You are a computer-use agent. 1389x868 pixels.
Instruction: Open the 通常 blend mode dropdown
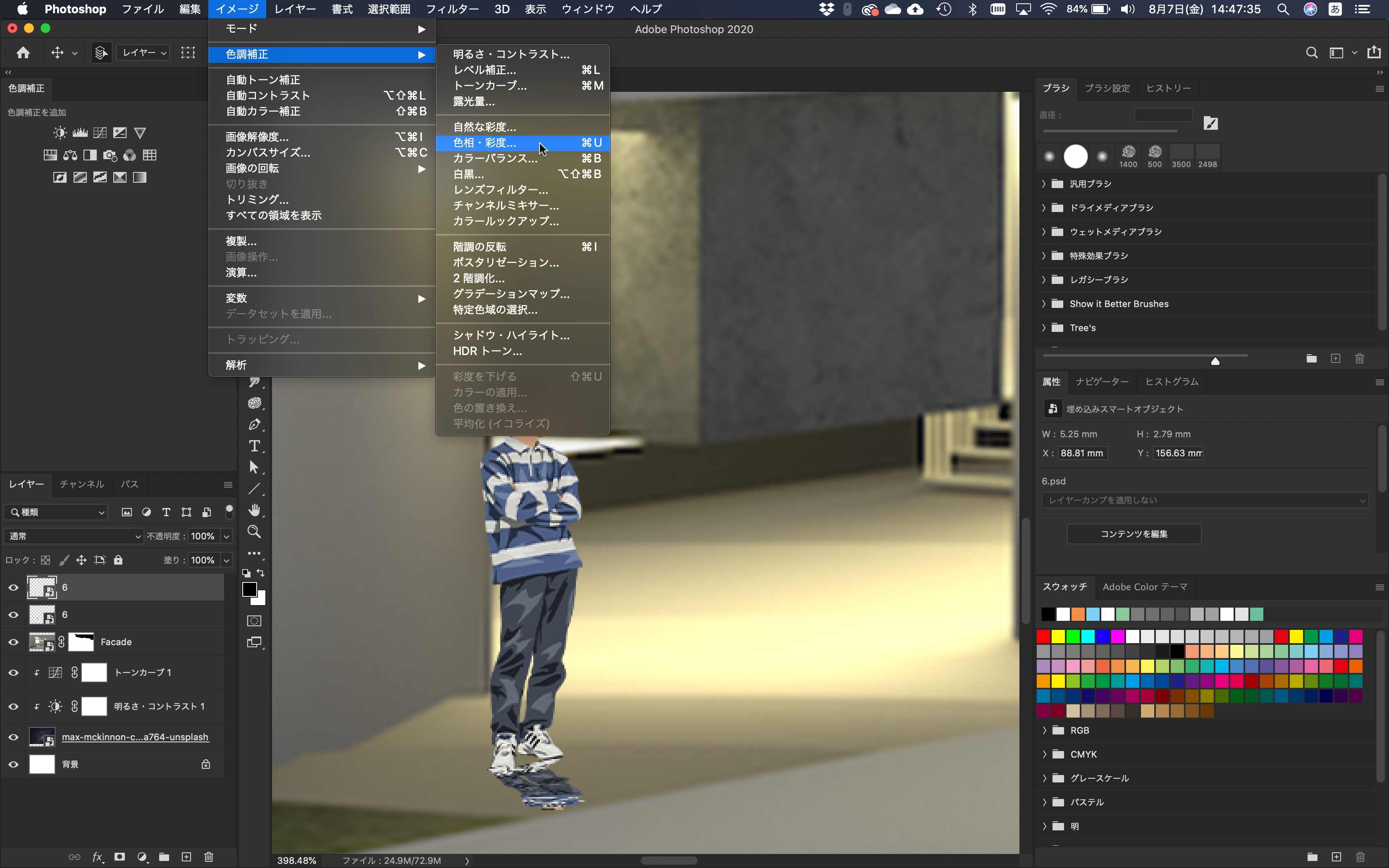click(x=74, y=536)
